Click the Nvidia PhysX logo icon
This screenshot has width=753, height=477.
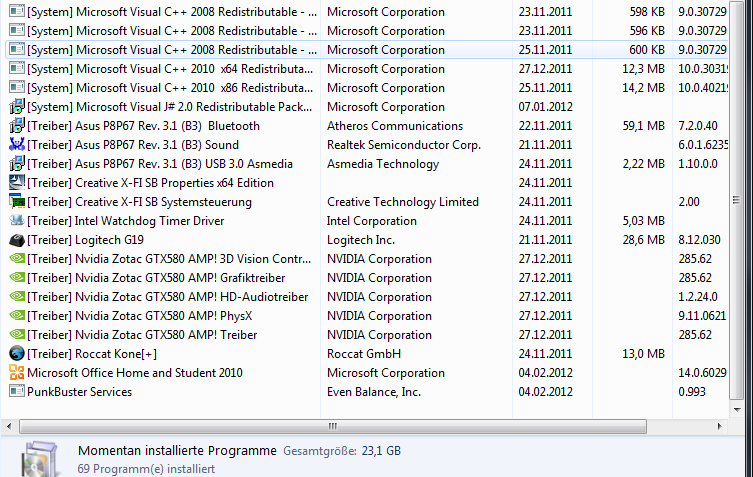point(17,316)
